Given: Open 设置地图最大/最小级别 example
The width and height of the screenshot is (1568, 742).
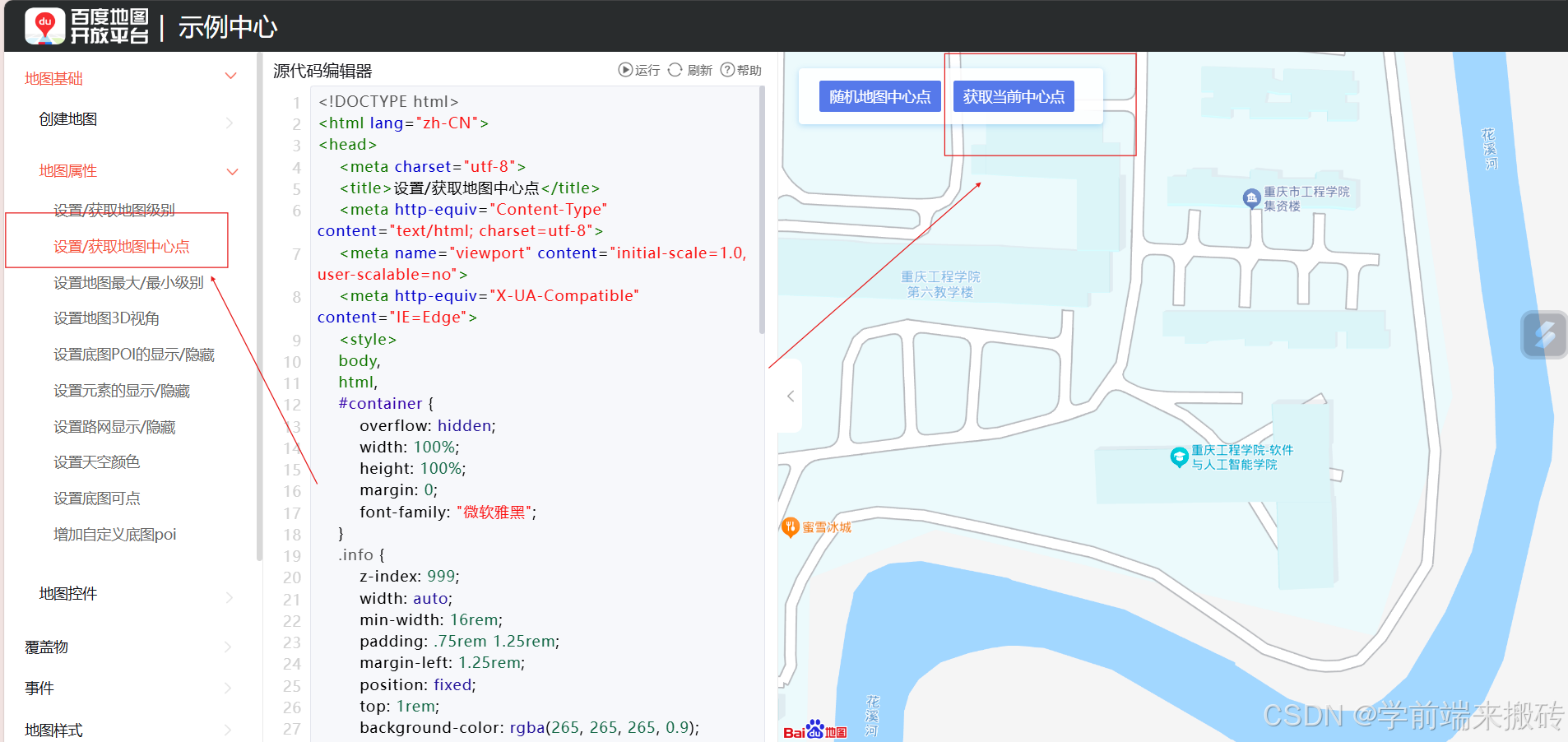Looking at the screenshot, I should click(x=128, y=282).
